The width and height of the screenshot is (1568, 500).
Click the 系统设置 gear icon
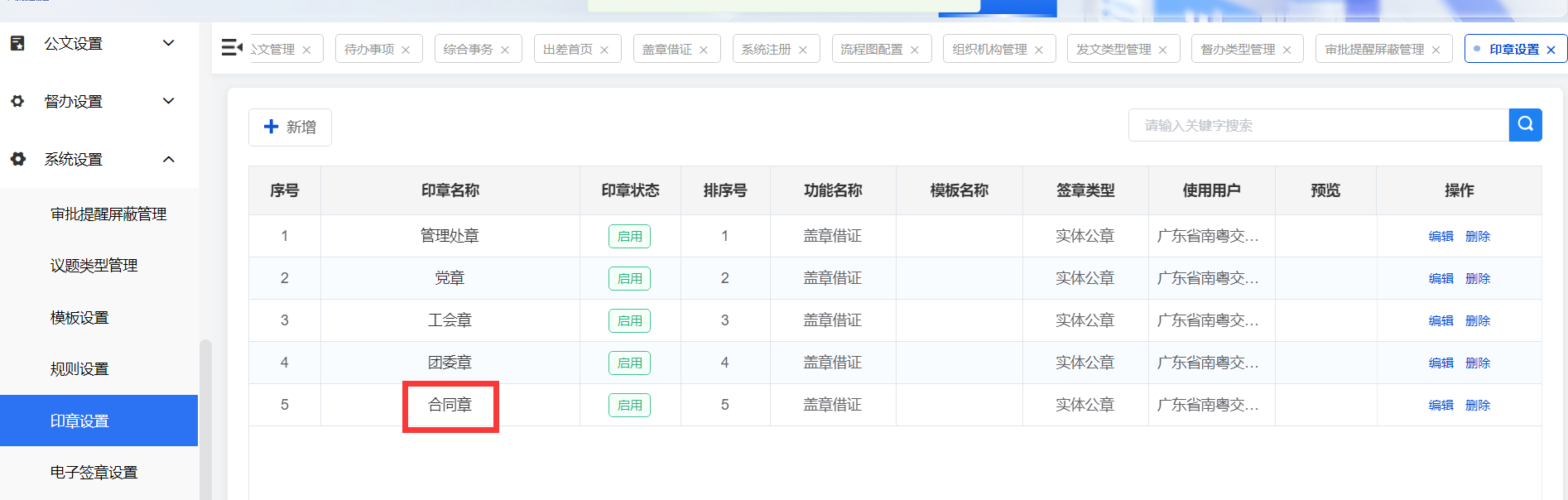[x=17, y=159]
